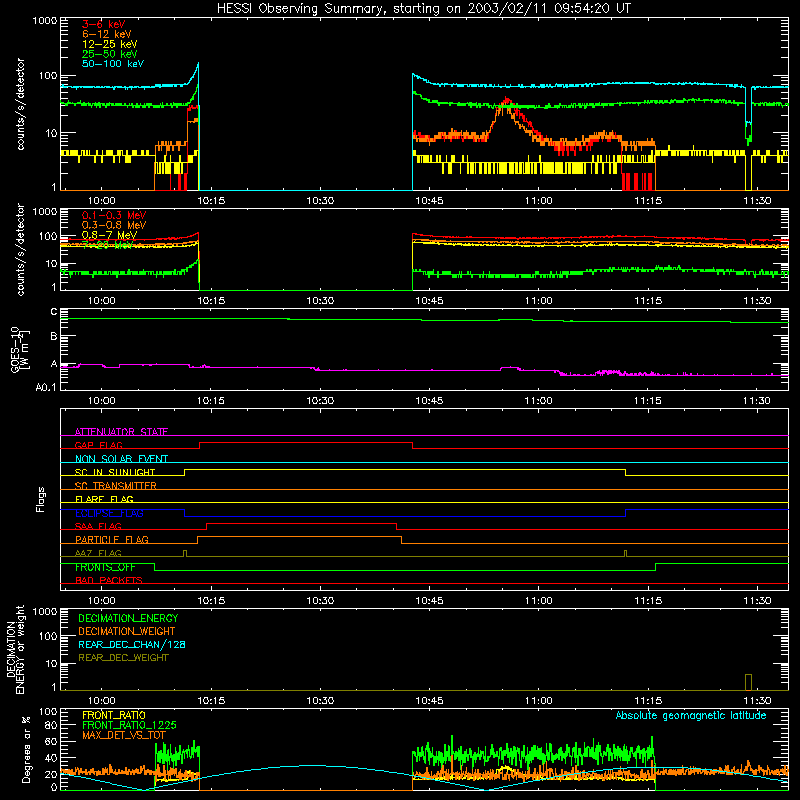Select the 3-6 keV legend label

pos(104,24)
